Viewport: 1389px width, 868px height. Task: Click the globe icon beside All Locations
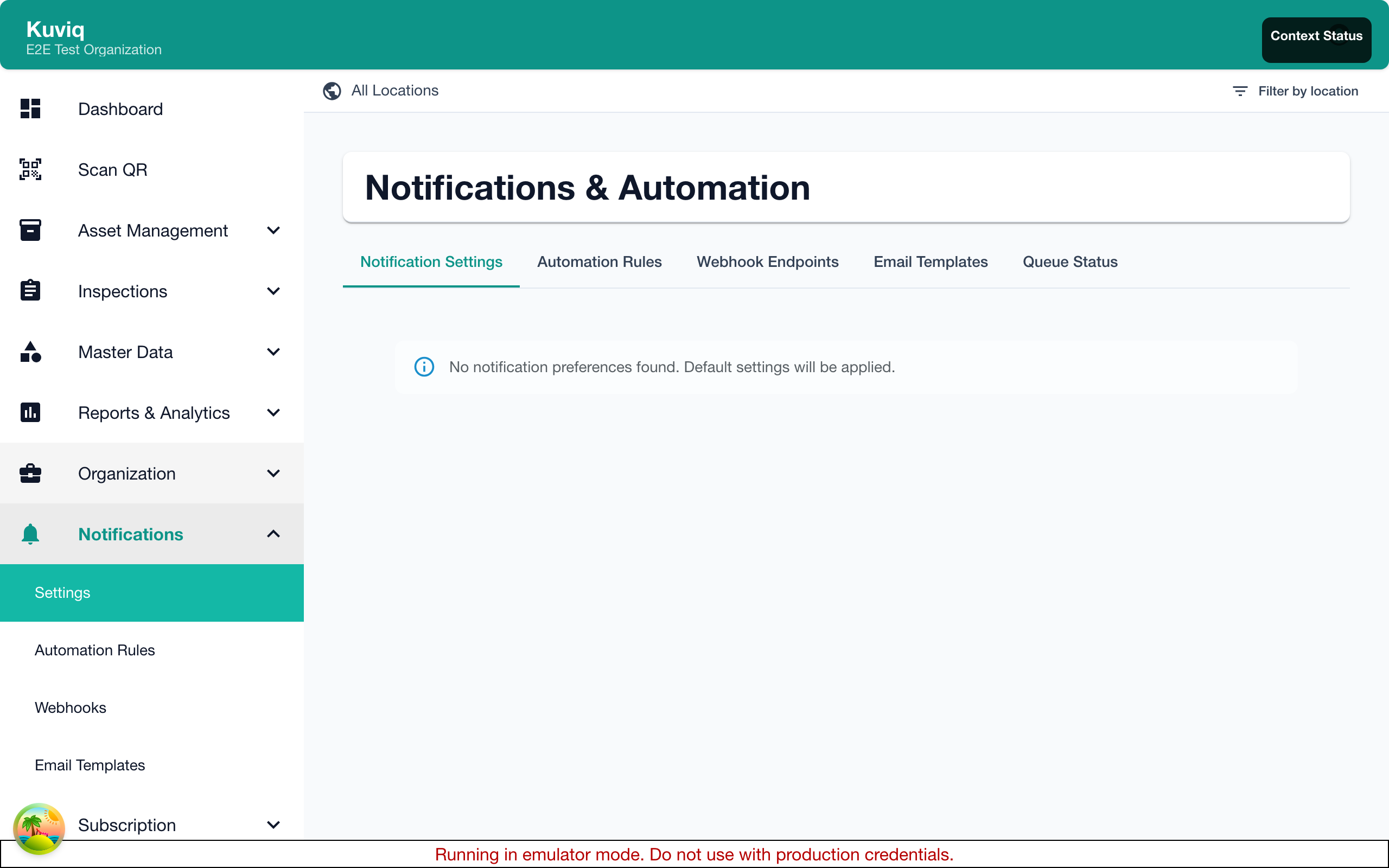pos(332,91)
